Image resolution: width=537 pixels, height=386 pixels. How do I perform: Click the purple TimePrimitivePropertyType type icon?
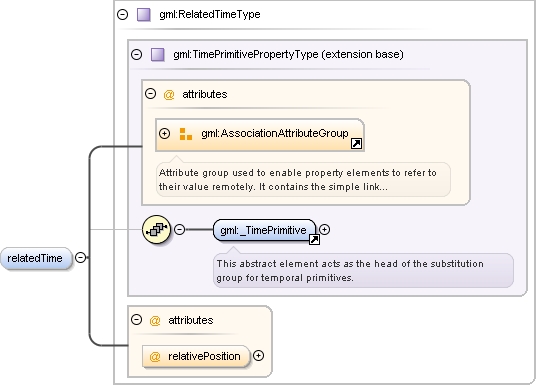click(x=158, y=54)
